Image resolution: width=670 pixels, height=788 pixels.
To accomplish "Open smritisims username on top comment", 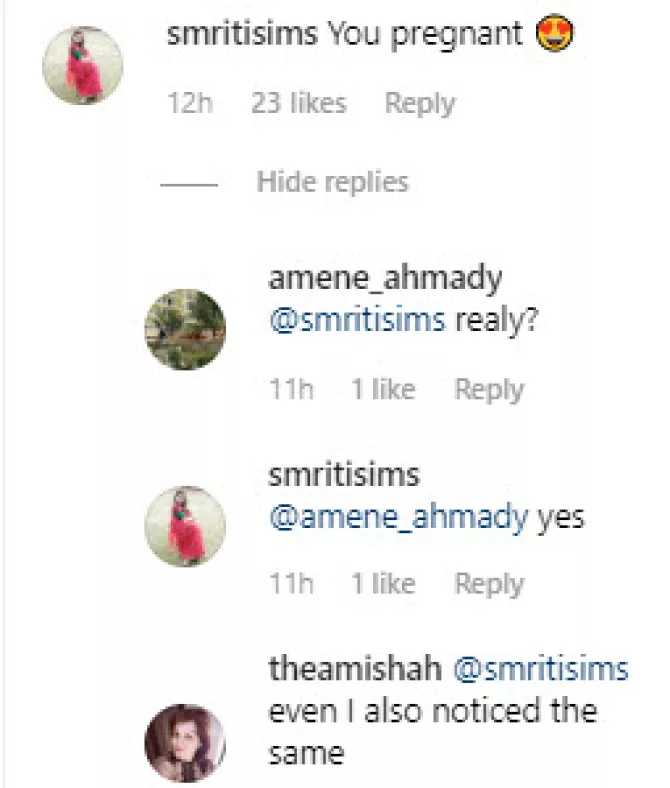I will pyautogui.click(x=242, y=34).
